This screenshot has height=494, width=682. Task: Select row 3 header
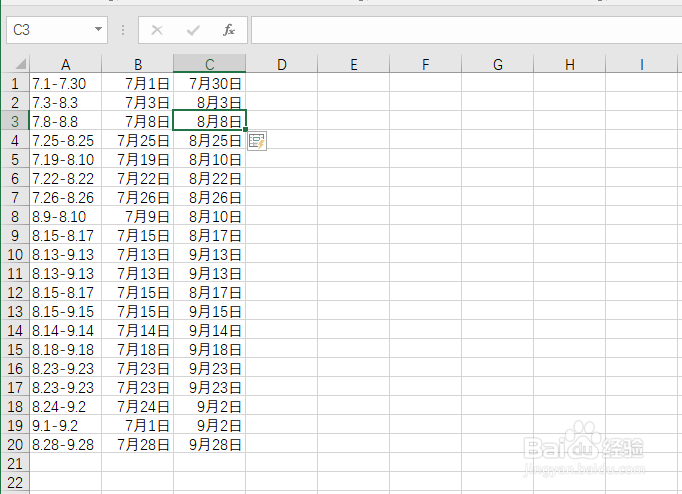click(x=15, y=121)
